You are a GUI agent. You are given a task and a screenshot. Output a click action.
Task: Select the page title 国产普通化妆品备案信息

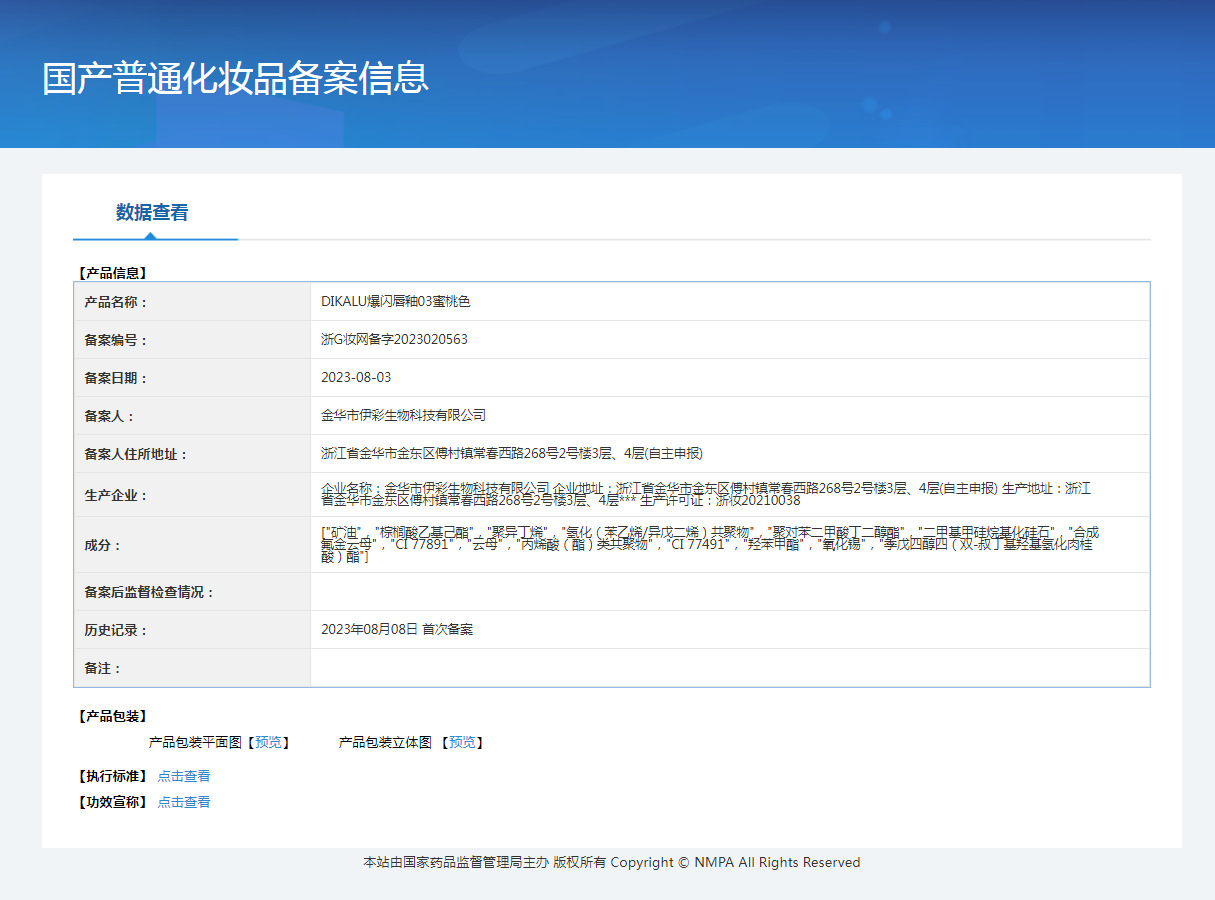click(x=236, y=78)
